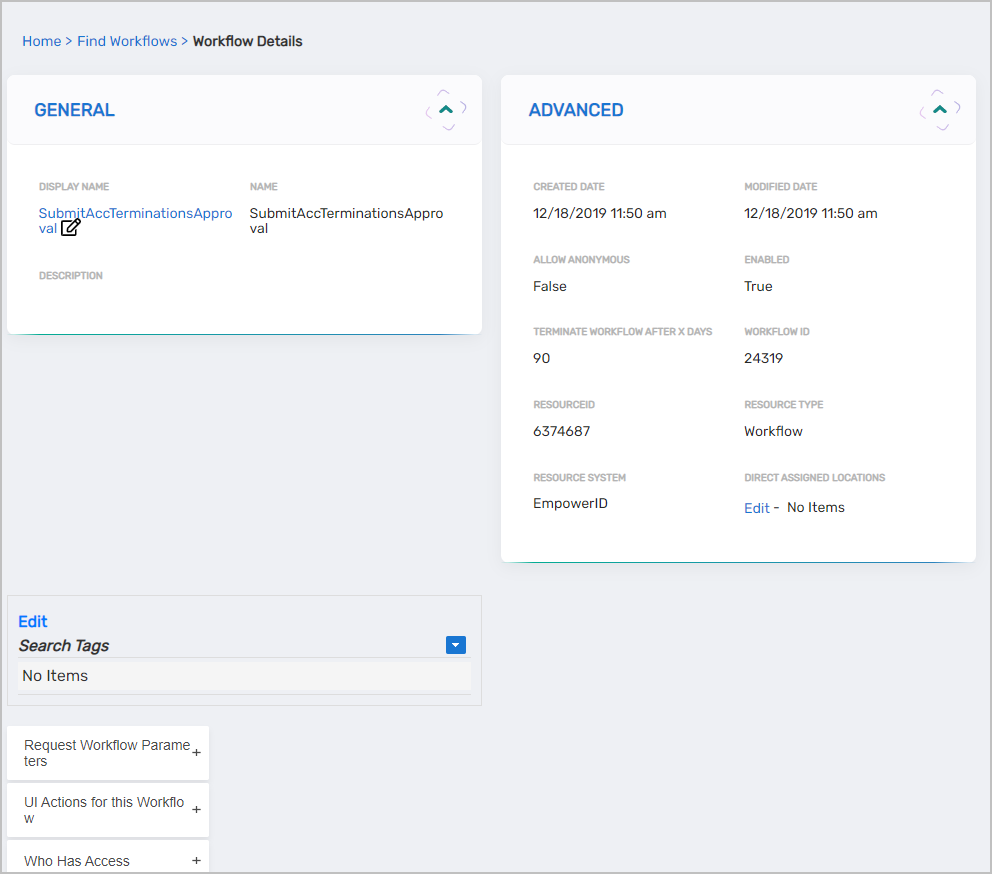Click the pencil icon beside display name
992x874 pixels.
pos(71,228)
